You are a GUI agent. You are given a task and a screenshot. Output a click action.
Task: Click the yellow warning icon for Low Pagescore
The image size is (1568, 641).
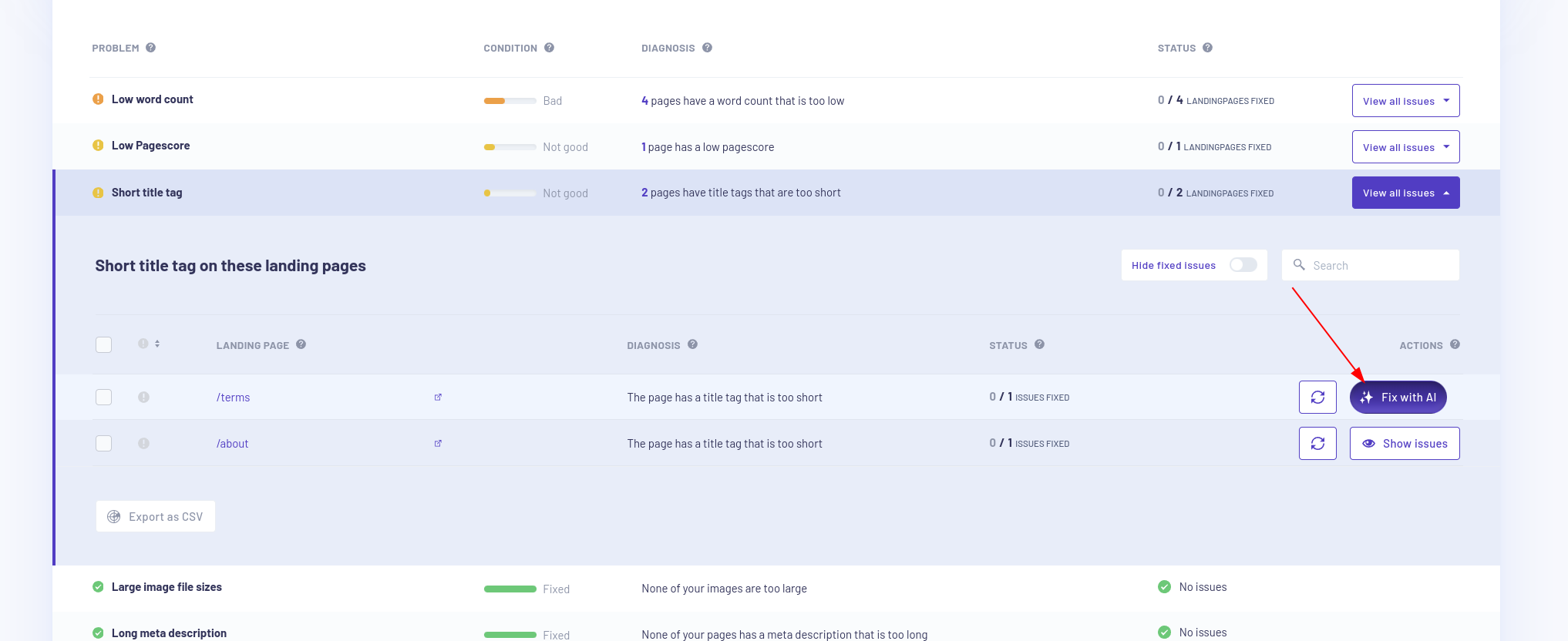click(x=98, y=146)
